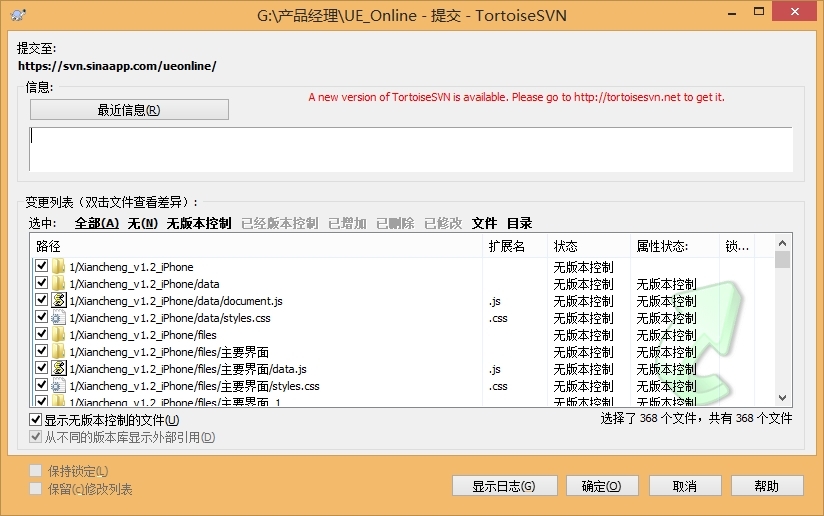824x516 pixels.
Task: Click the 主要界面/styles.css file icon
Action: 58,386
